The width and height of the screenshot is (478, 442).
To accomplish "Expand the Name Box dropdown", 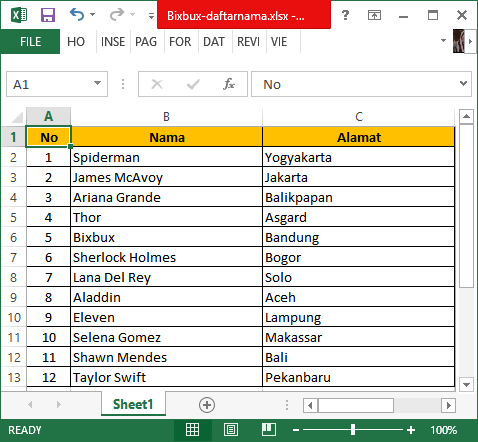I will (97, 83).
